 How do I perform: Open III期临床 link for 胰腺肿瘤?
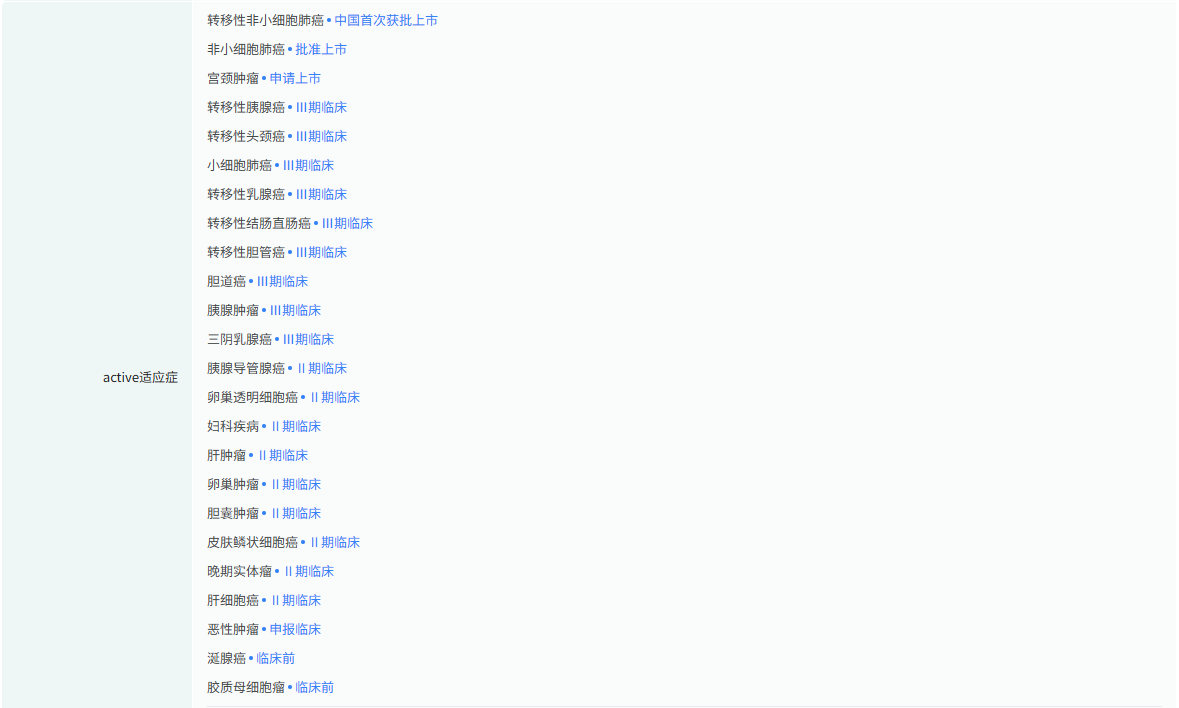(x=295, y=310)
